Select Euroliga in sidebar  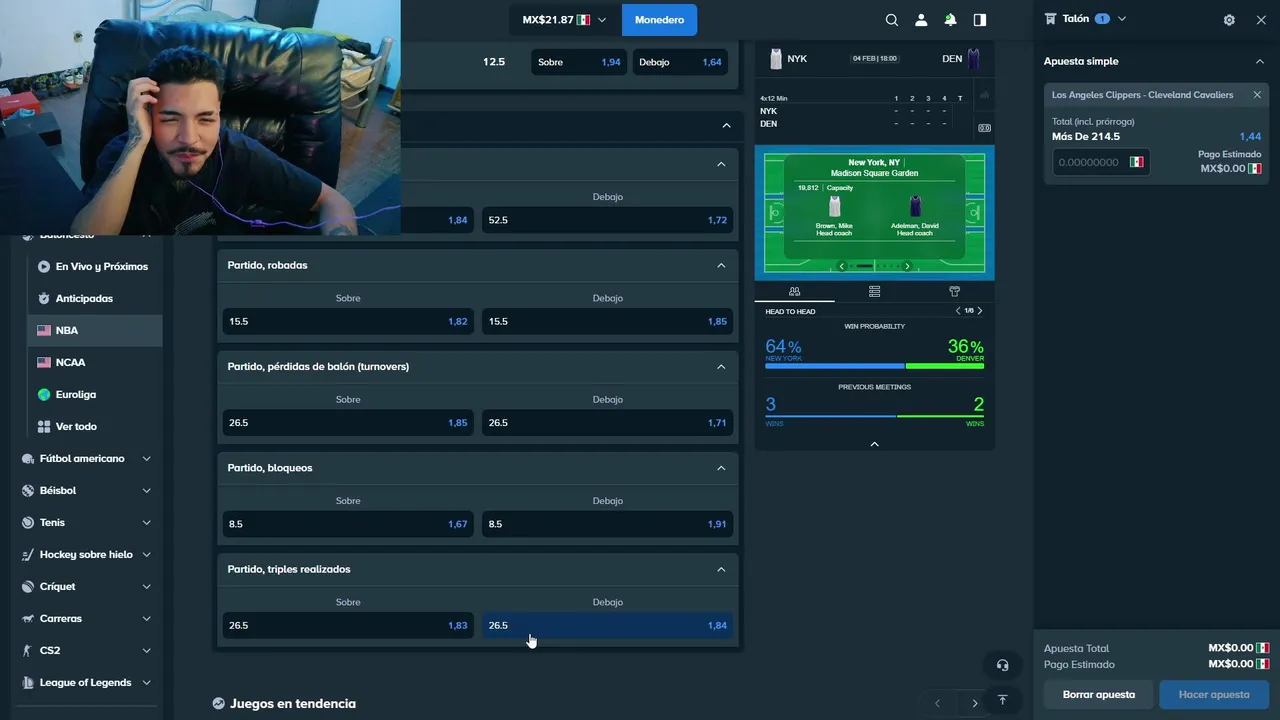(94, 395)
